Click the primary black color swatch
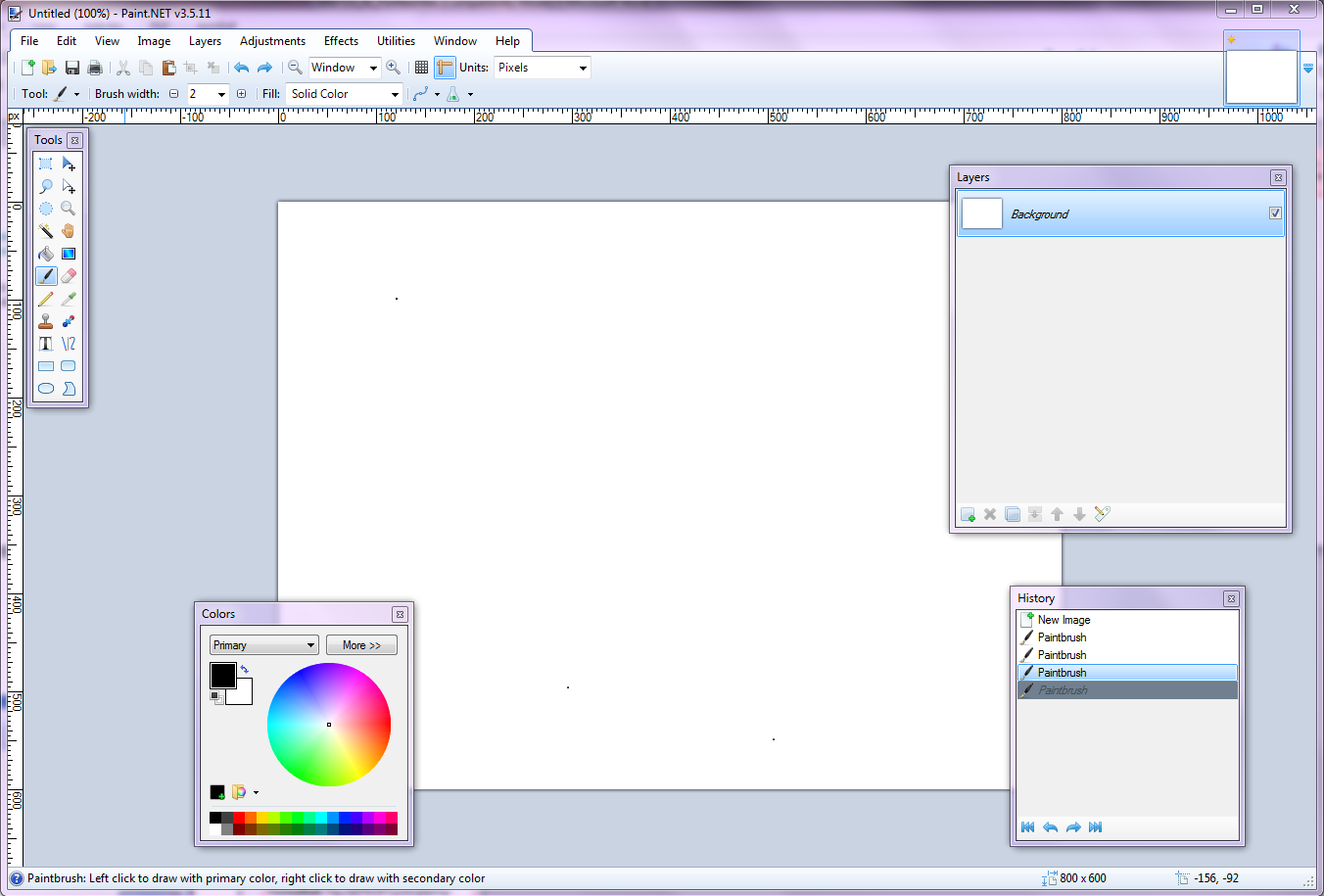Screen dimensions: 1324x896 coord(222,675)
